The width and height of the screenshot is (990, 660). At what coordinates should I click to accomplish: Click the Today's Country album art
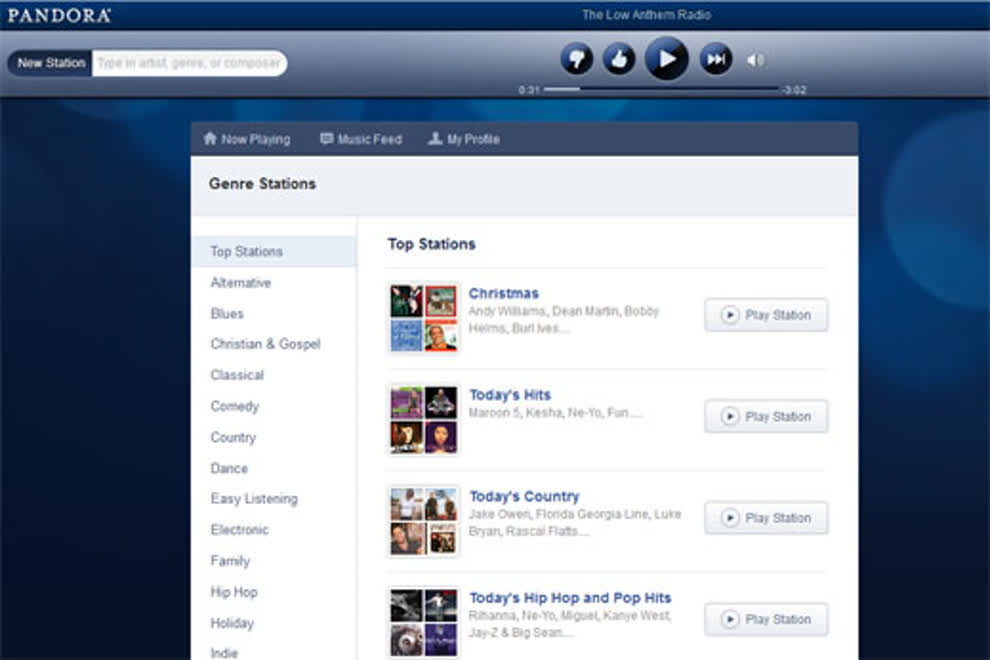tap(424, 521)
